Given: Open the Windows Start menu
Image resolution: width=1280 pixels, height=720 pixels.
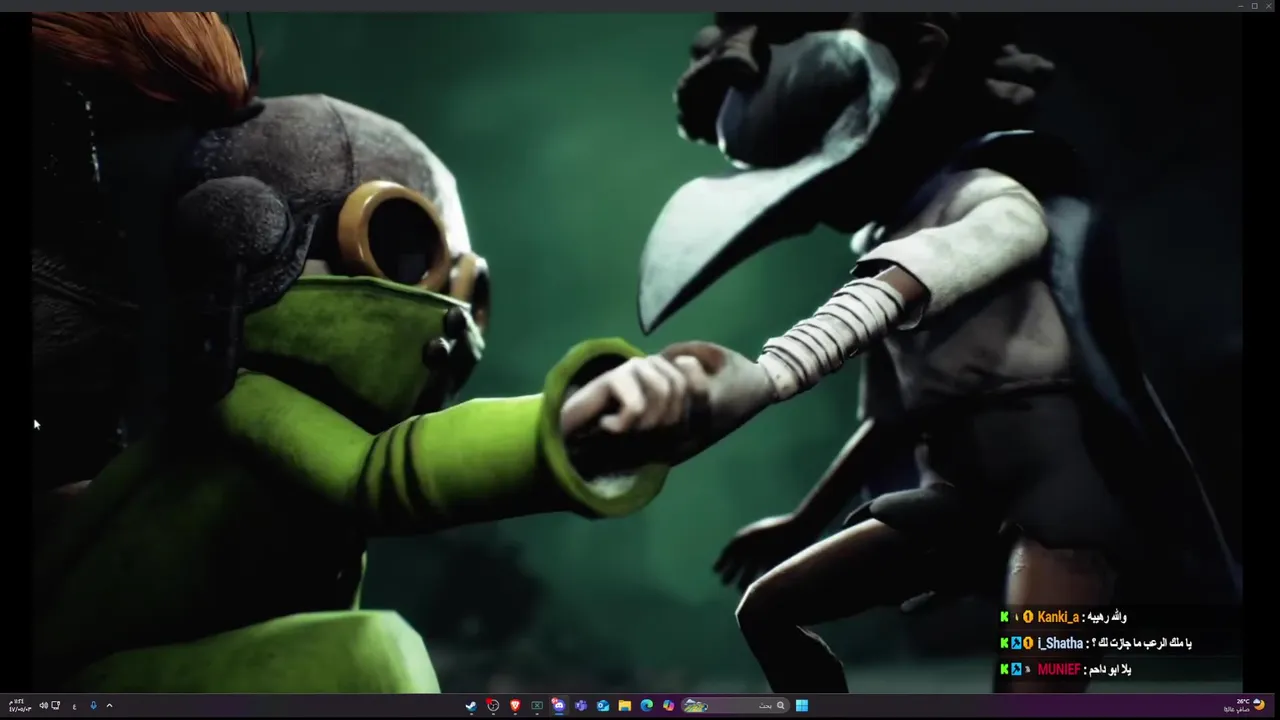Looking at the screenshot, I should 802,706.
